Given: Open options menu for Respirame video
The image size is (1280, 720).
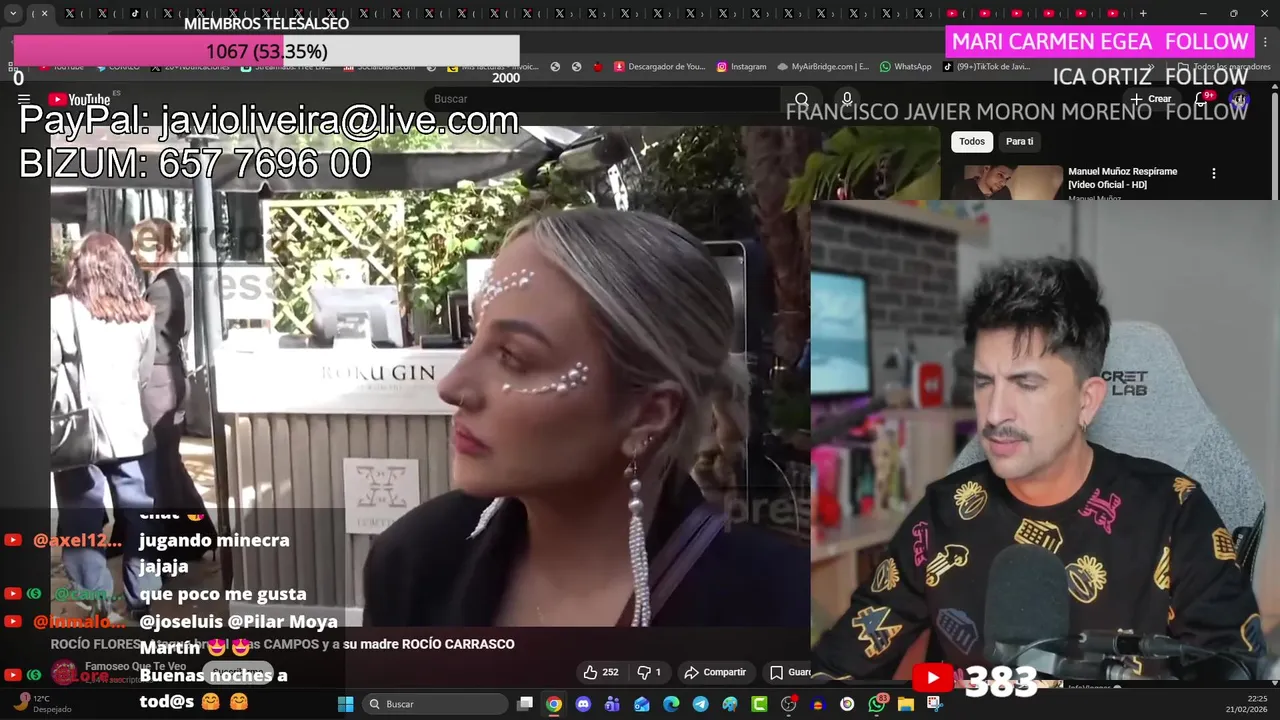Looking at the screenshot, I should (x=1214, y=173).
